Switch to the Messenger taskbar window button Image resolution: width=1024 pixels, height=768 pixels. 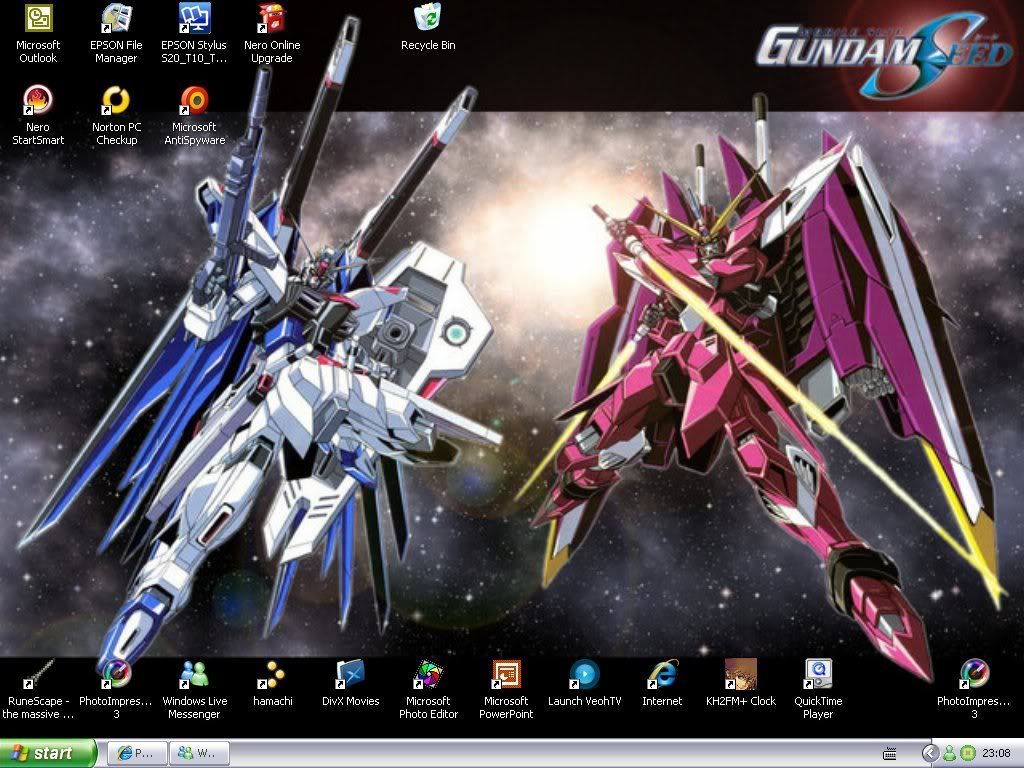[199, 754]
